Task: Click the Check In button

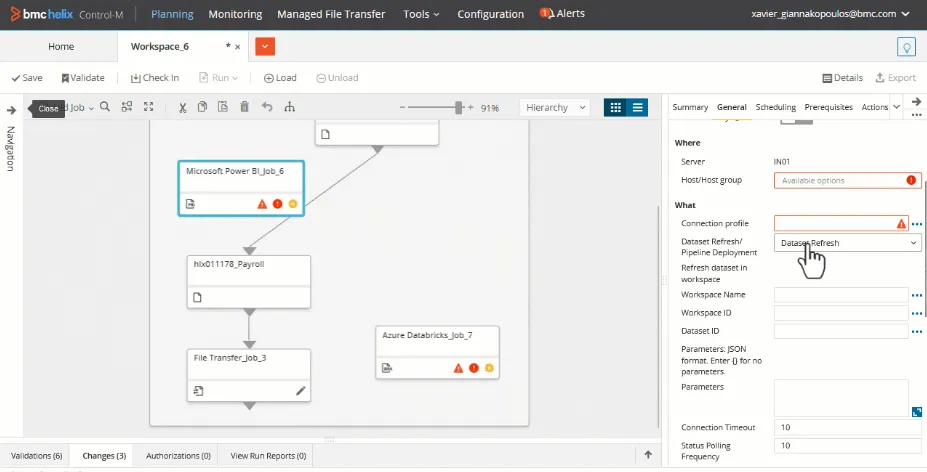Action: click(154, 77)
